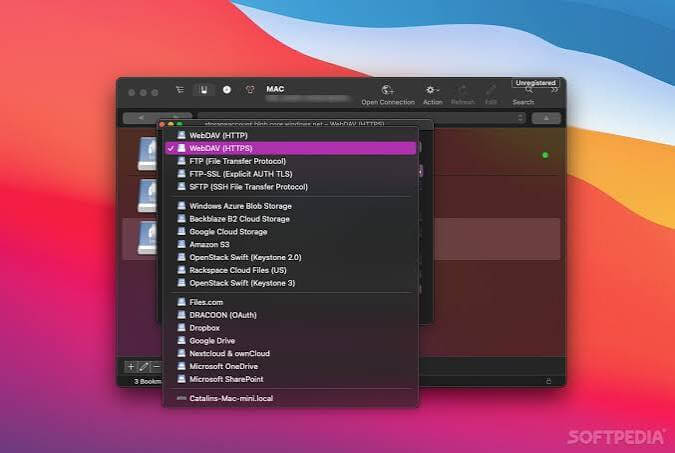Image resolution: width=675 pixels, height=453 pixels.
Task: Select Nextcloud & ownCloud
Action: tap(291, 354)
